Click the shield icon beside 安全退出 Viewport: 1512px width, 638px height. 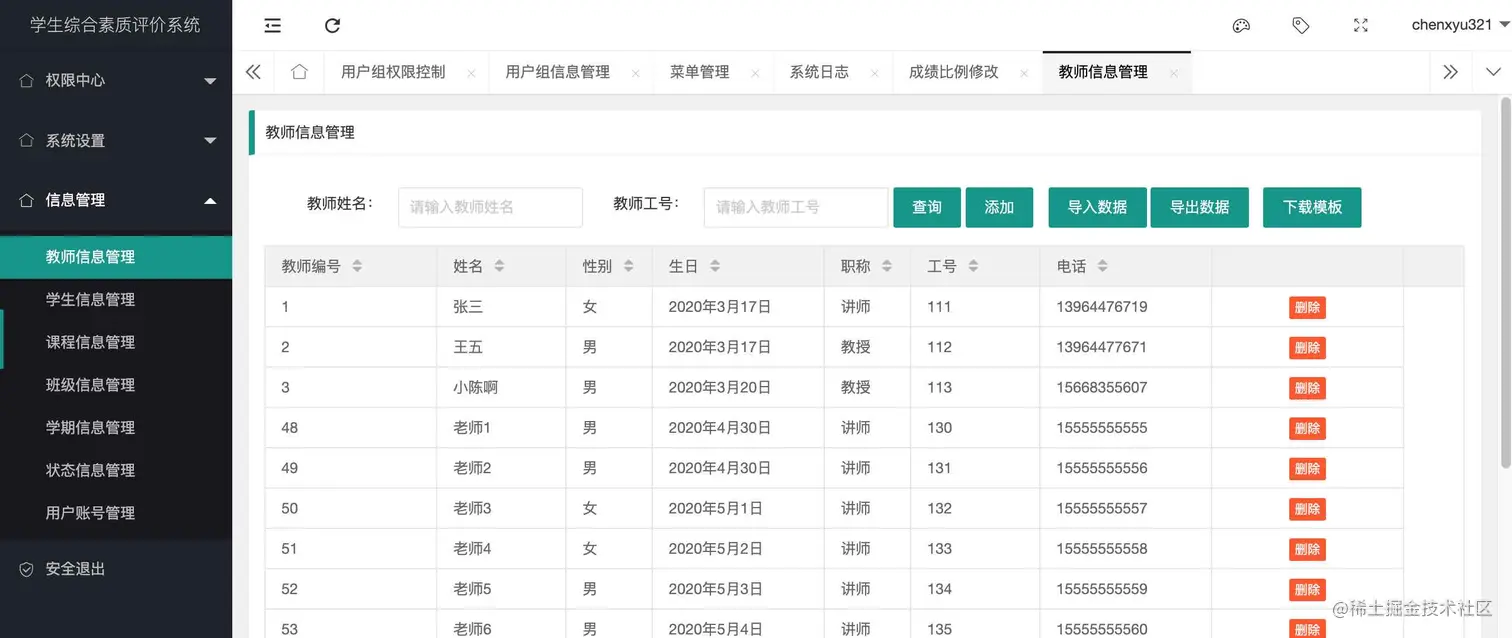click(27, 569)
